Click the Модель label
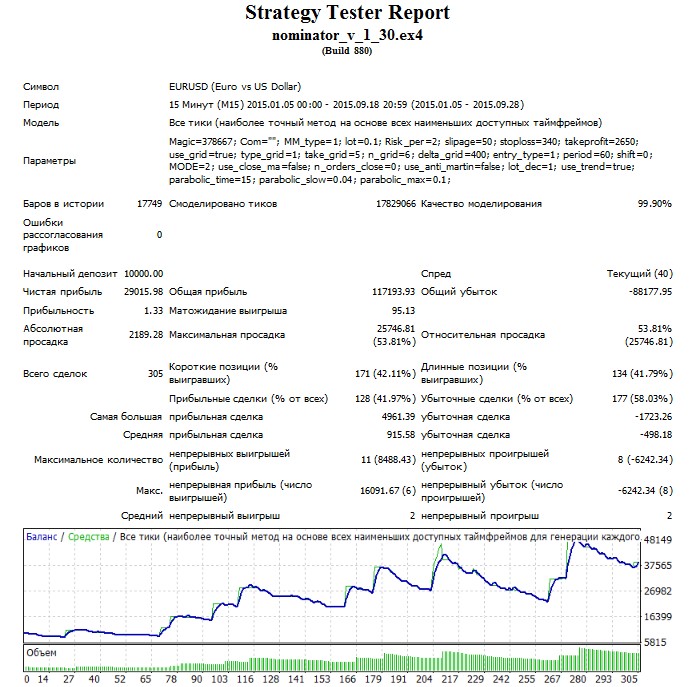692x687 pixels. coord(41,123)
